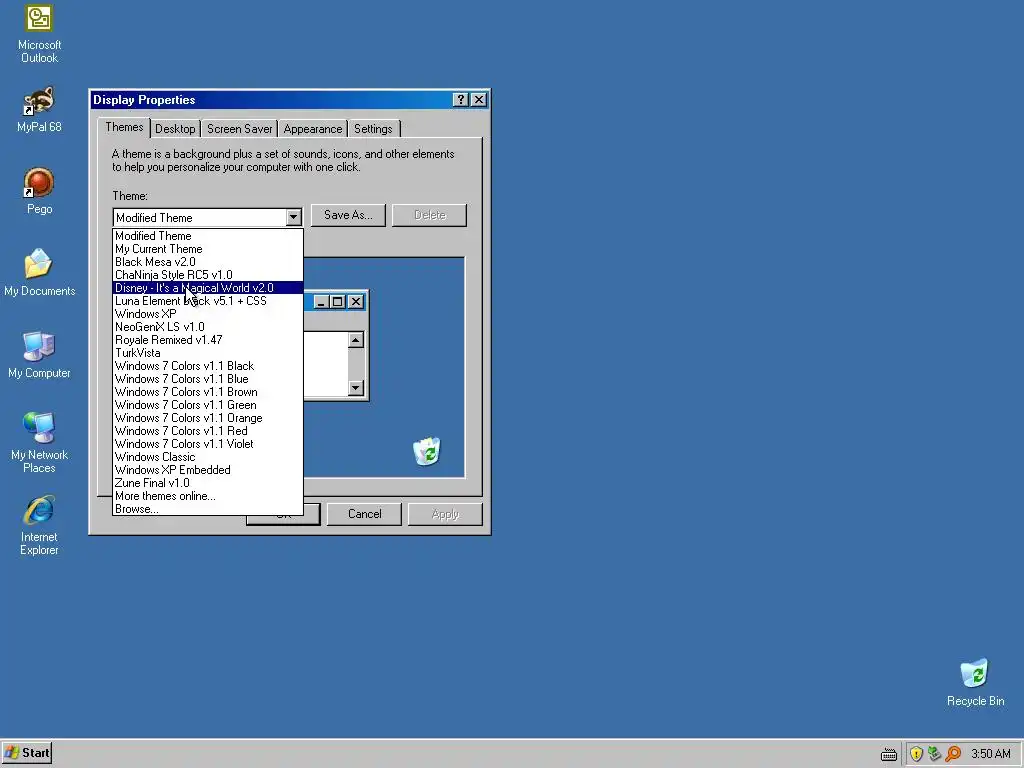This screenshot has width=1024, height=768.
Task: Select the Themes tab
Action: pos(124,127)
